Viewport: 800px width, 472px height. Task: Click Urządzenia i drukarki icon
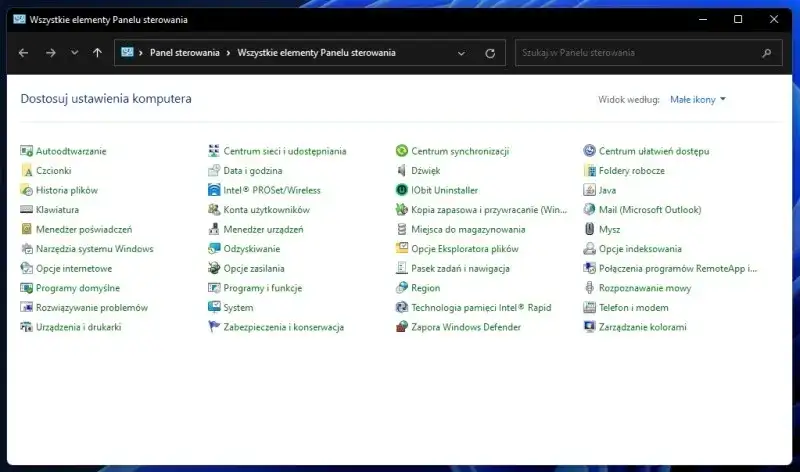(x=27, y=327)
